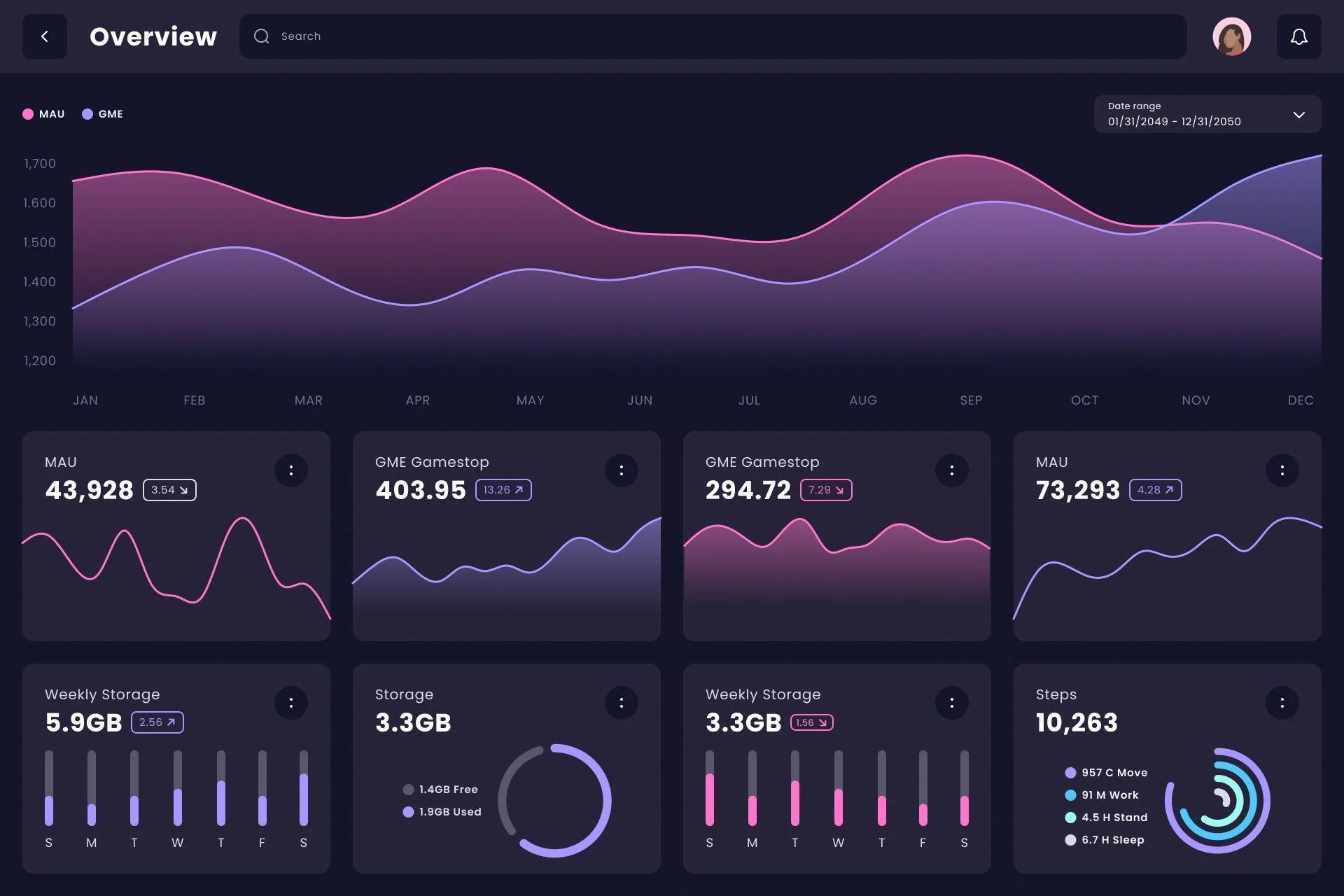Open options menu on GME 403.95 card
The image size is (1344, 896).
pos(622,470)
